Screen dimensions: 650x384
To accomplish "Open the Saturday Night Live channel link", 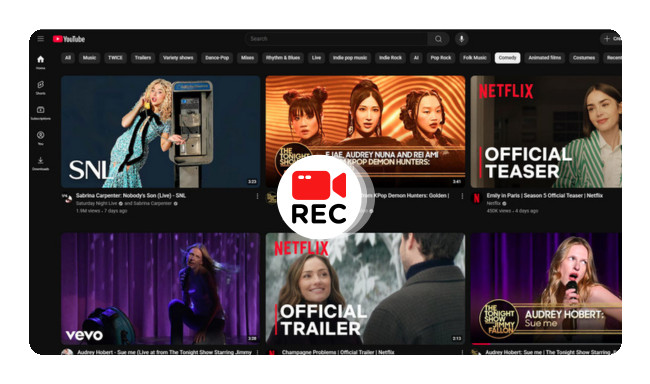I will click(x=97, y=204).
